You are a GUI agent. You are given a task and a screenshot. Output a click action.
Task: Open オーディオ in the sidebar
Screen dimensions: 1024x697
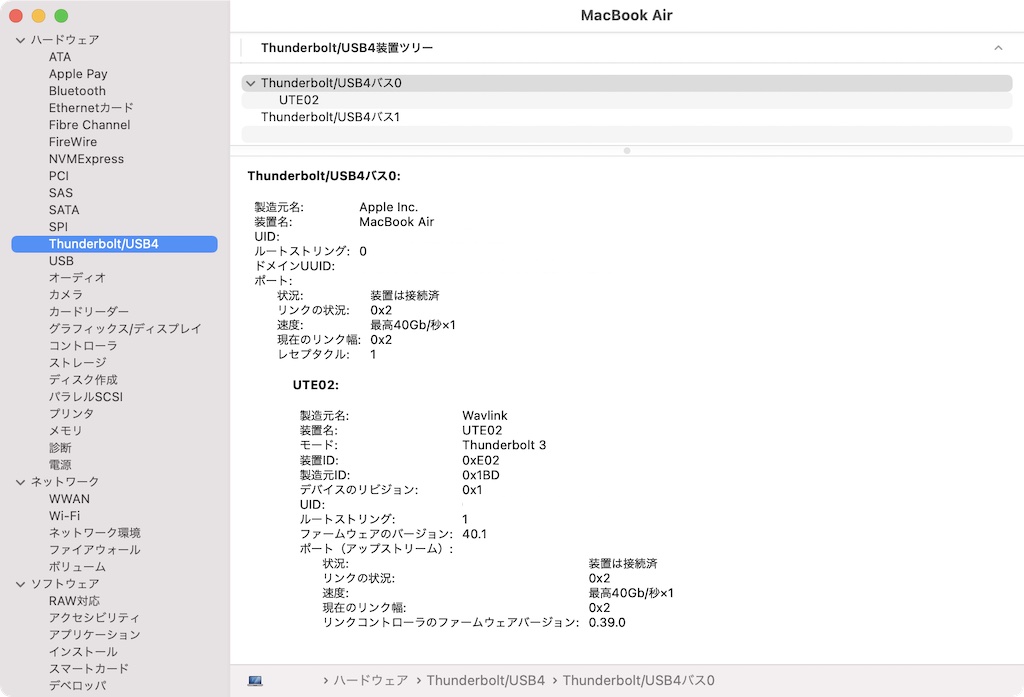pos(77,278)
